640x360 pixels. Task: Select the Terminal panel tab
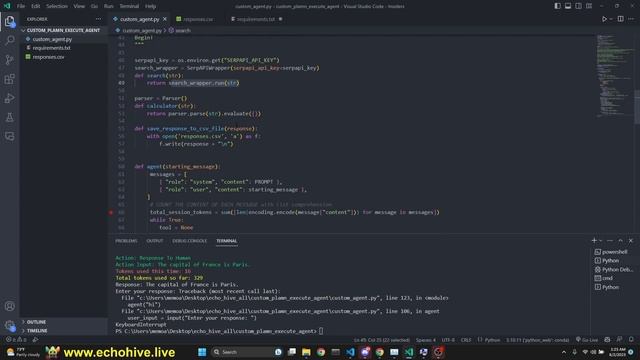227,241
